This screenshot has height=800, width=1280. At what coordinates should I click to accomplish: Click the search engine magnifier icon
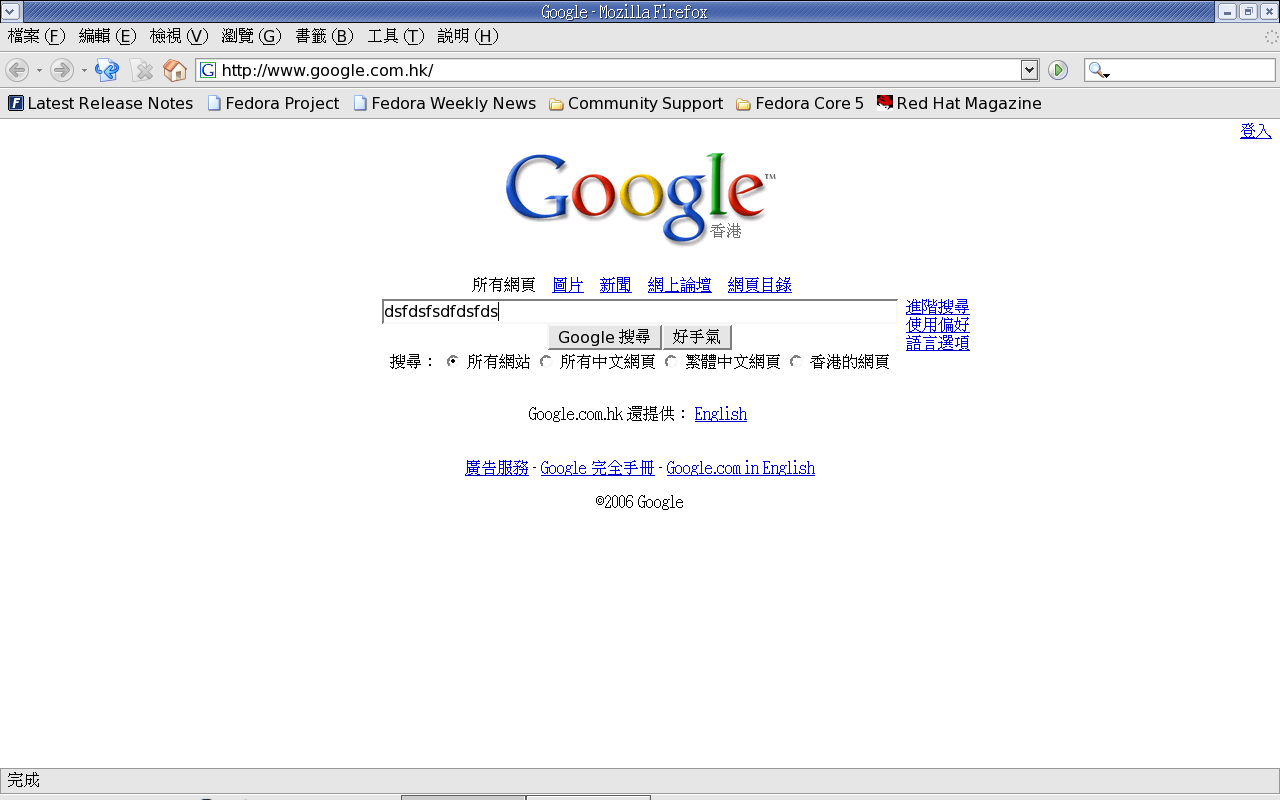point(1099,70)
